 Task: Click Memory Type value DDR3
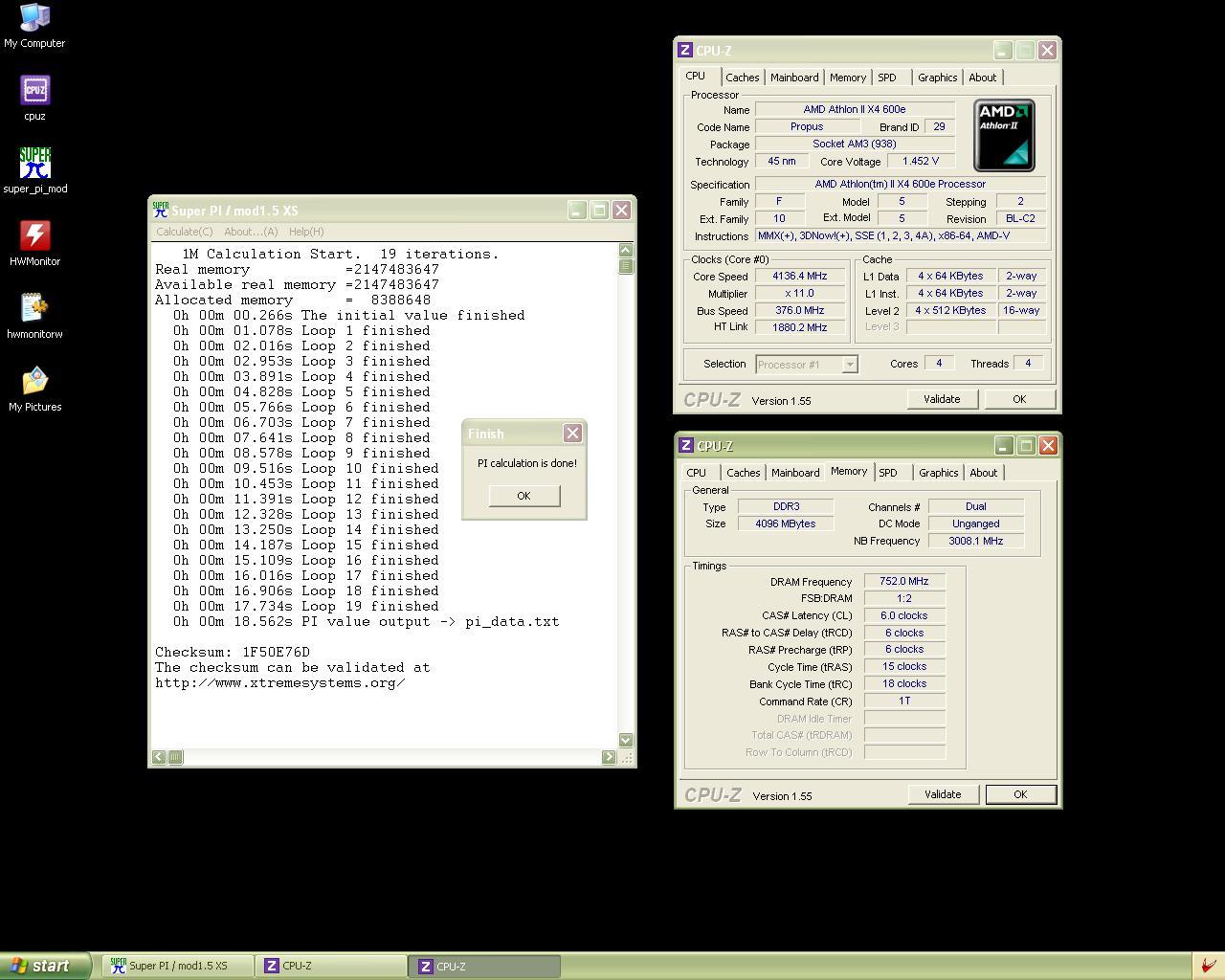tap(786, 506)
